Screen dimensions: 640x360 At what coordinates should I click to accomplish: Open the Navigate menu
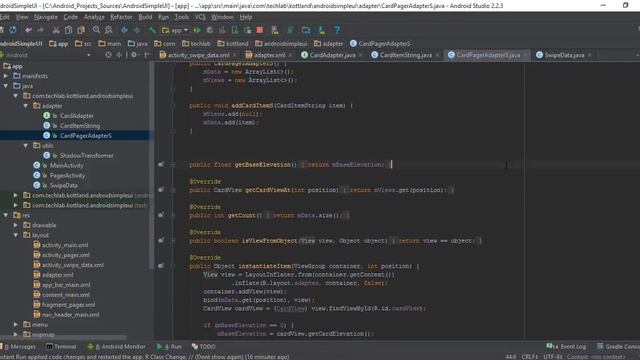45,17
